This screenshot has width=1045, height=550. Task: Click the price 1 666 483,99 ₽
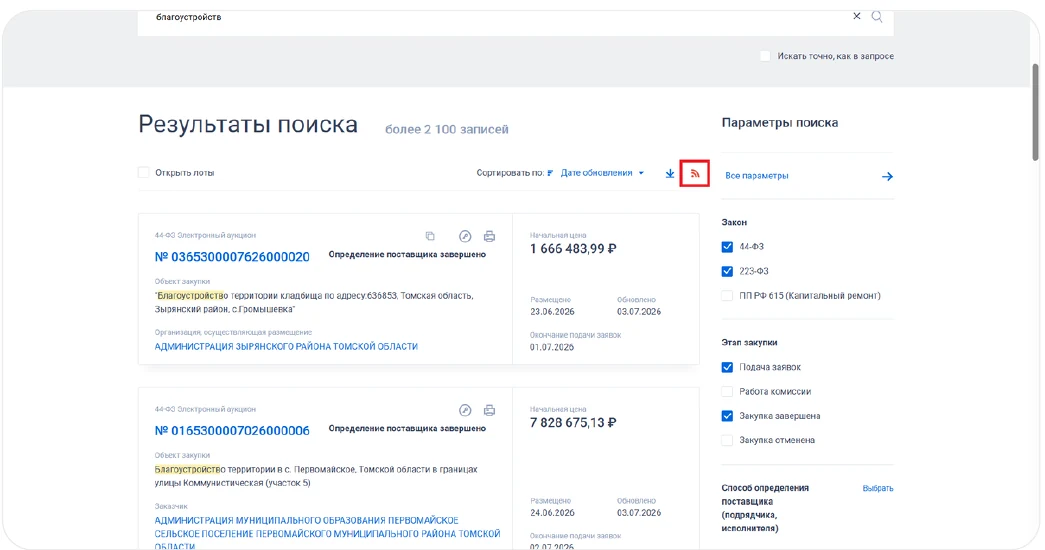point(573,249)
